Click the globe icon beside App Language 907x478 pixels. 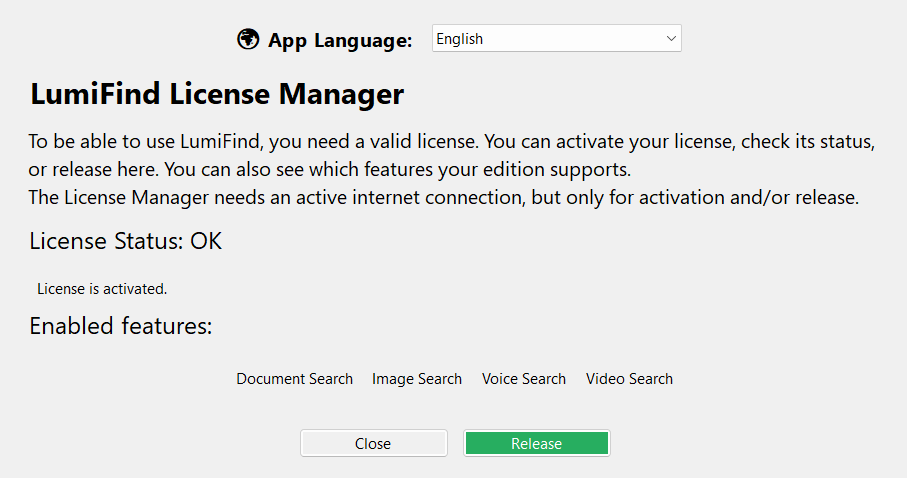coord(248,39)
